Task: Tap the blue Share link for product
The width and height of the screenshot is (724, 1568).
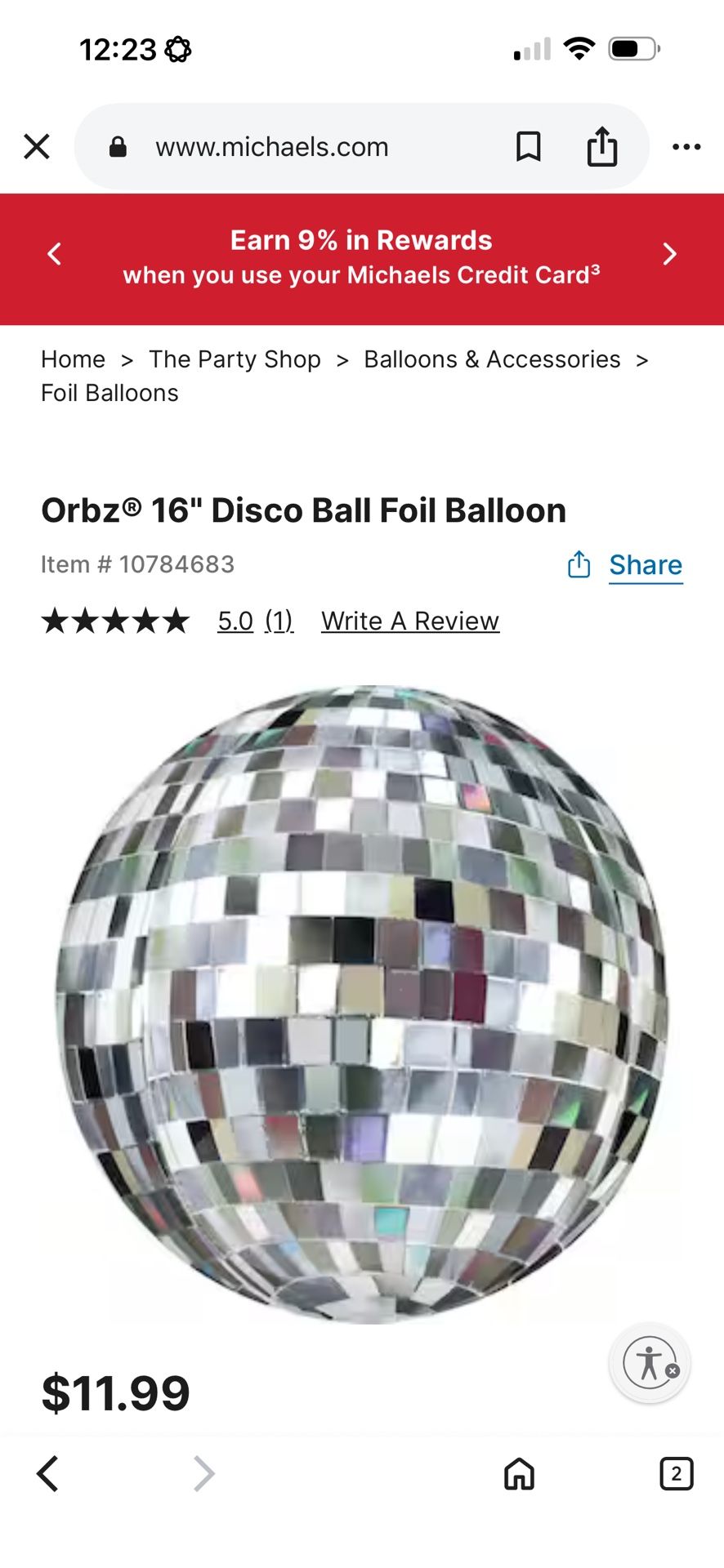Action: [x=646, y=565]
